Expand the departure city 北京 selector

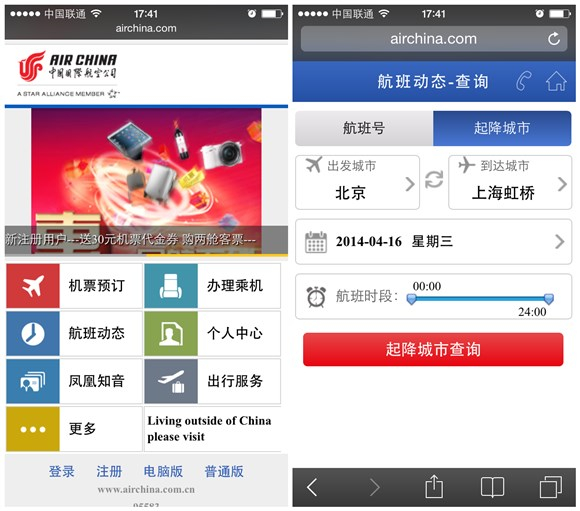[357, 182]
